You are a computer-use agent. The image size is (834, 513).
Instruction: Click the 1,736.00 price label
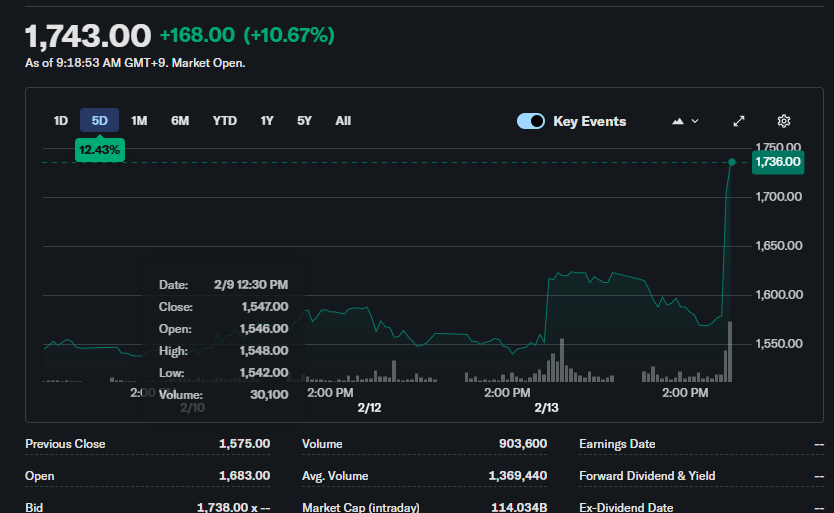tap(778, 162)
